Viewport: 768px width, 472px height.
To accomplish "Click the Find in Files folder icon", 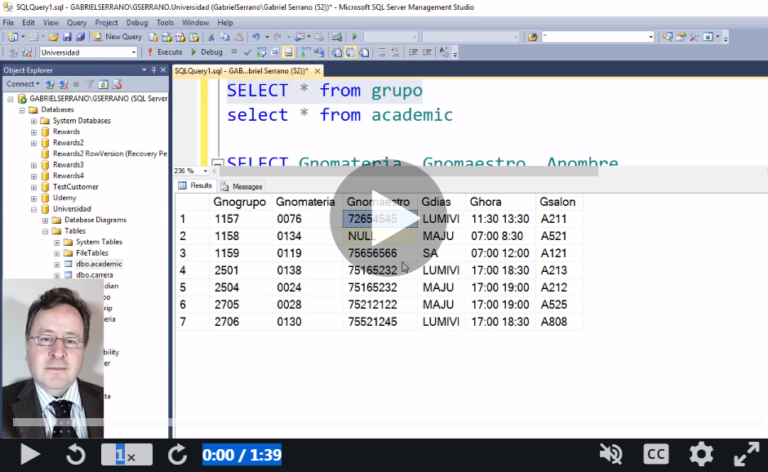I will tap(532, 37).
